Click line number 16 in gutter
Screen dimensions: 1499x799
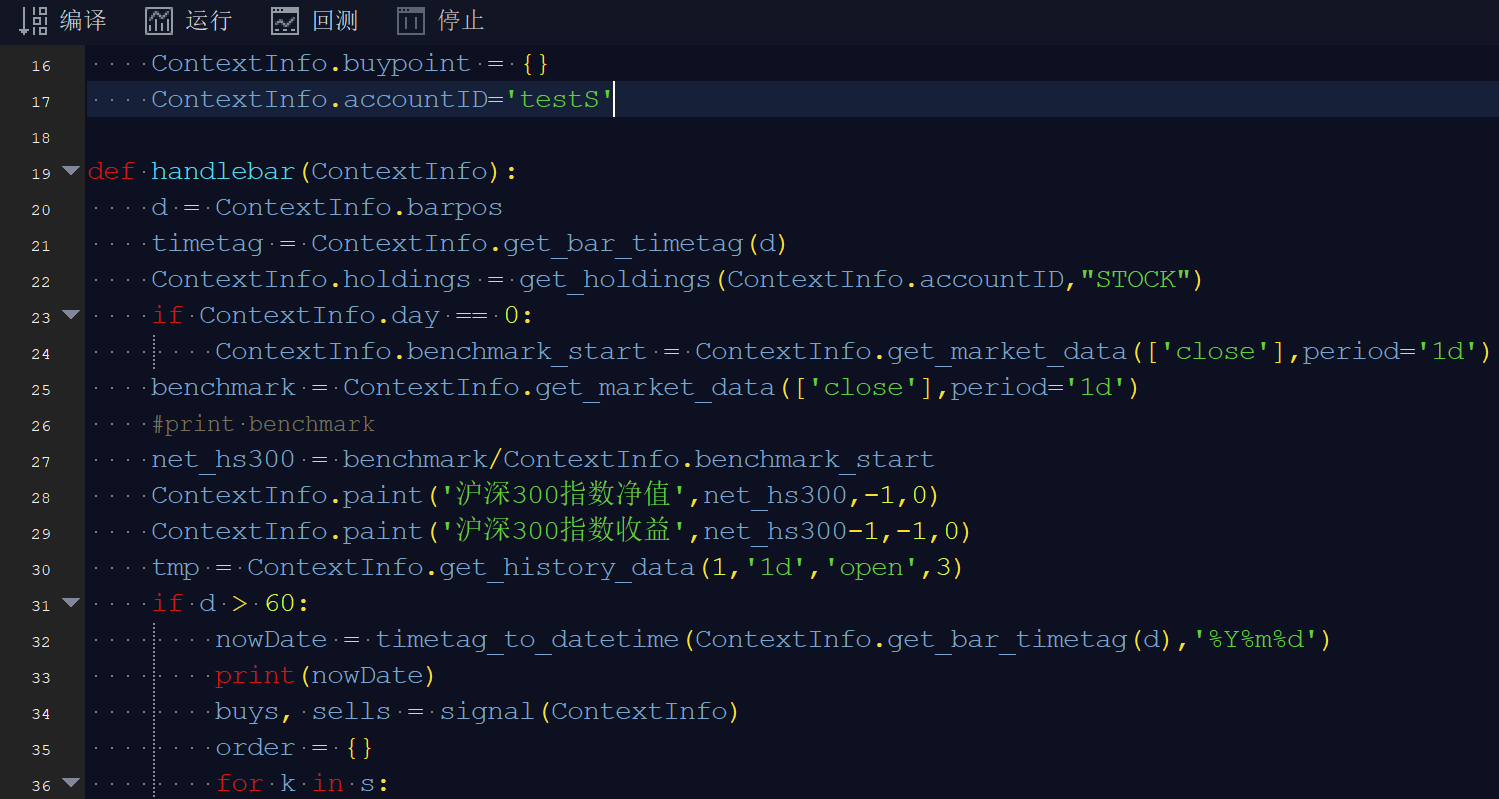(x=40, y=66)
